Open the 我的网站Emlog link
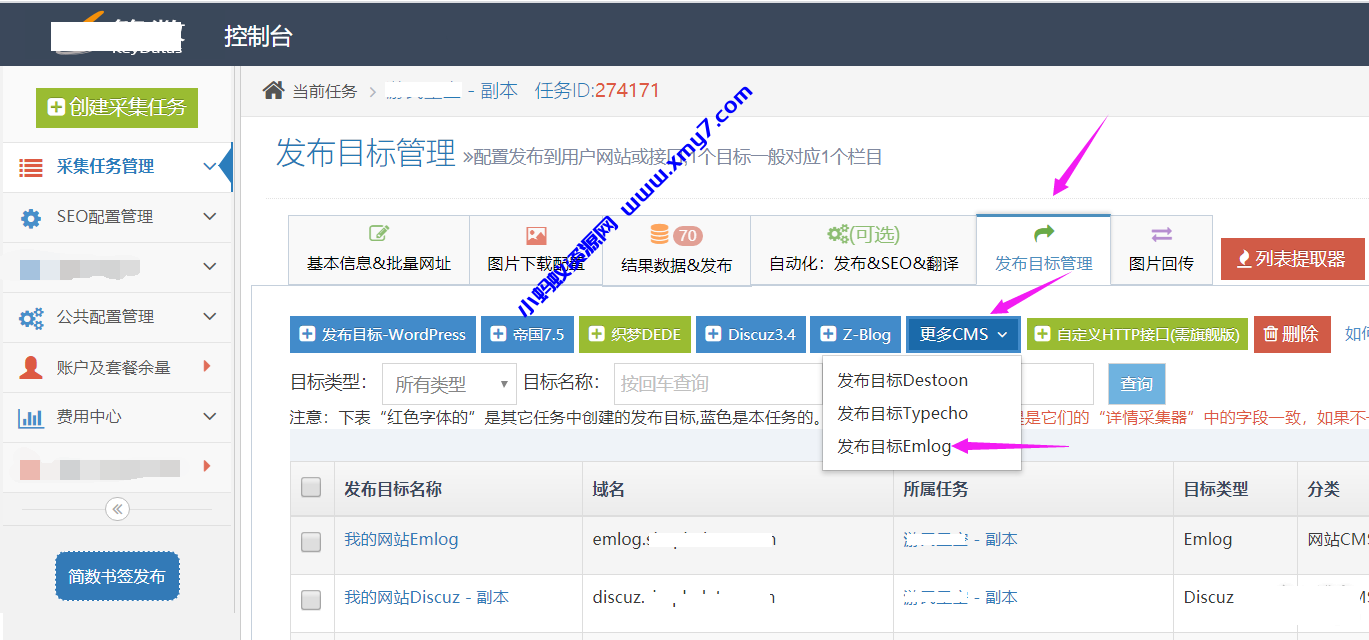Image resolution: width=1369 pixels, height=640 pixels. click(401, 539)
